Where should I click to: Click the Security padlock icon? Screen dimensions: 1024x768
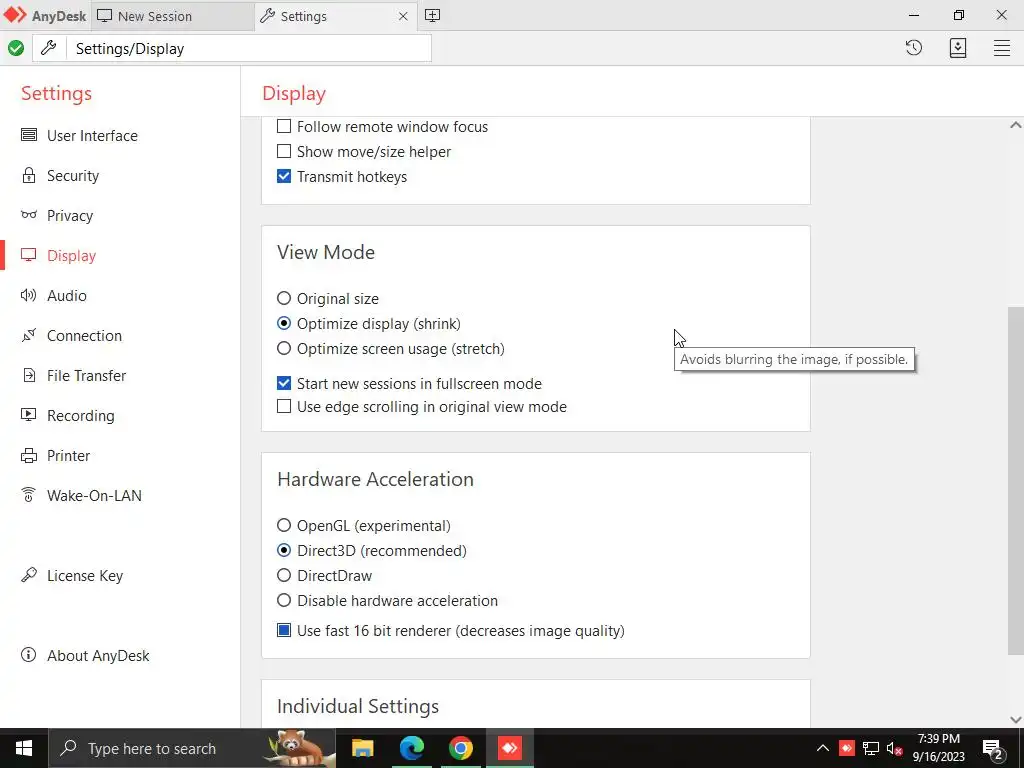click(29, 175)
